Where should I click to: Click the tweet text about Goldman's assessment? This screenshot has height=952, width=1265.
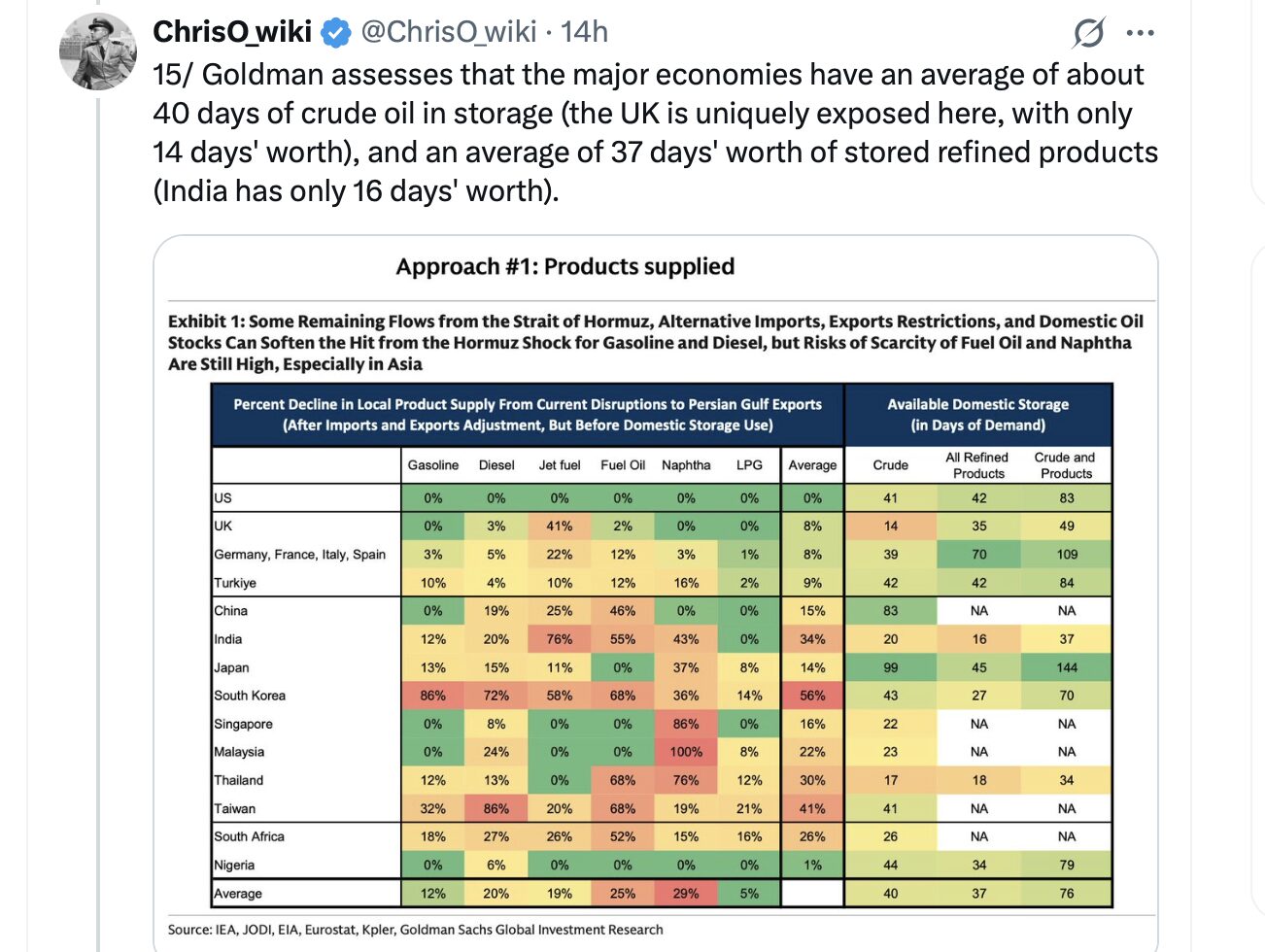click(x=655, y=132)
